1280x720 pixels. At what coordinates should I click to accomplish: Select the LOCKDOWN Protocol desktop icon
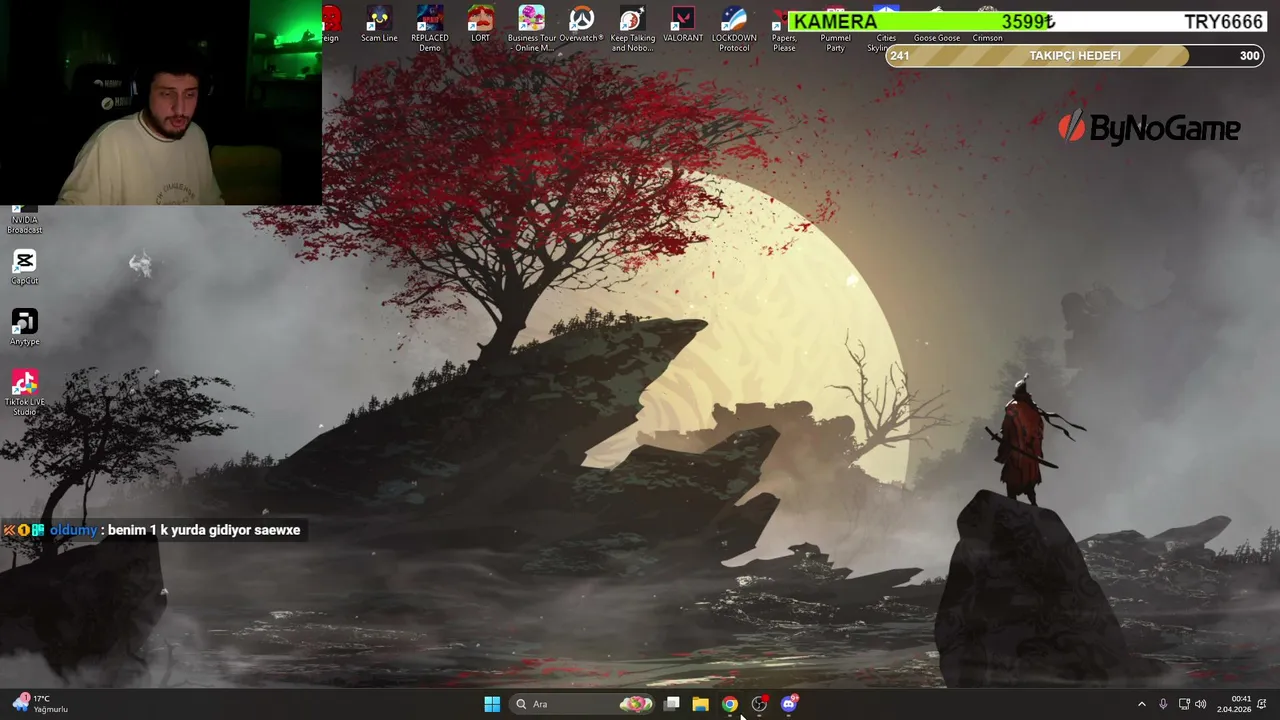(734, 29)
